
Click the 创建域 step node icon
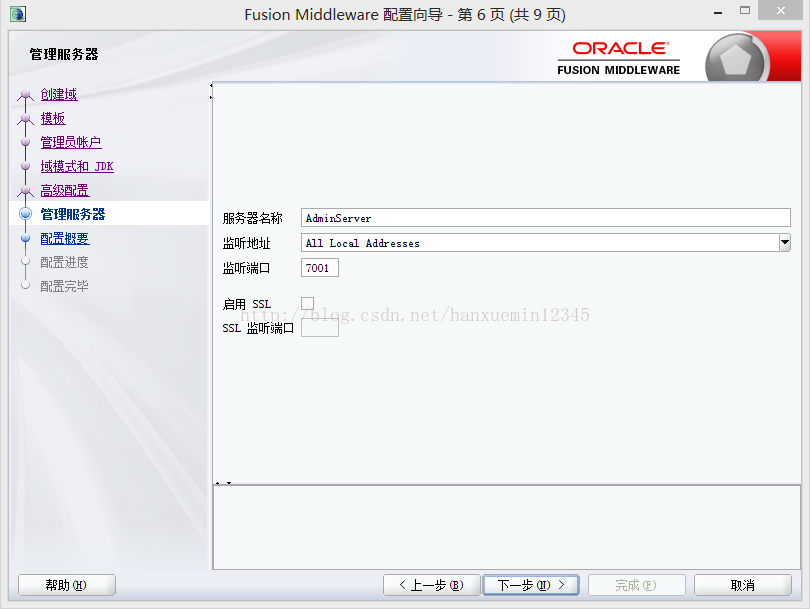click(25, 95)
